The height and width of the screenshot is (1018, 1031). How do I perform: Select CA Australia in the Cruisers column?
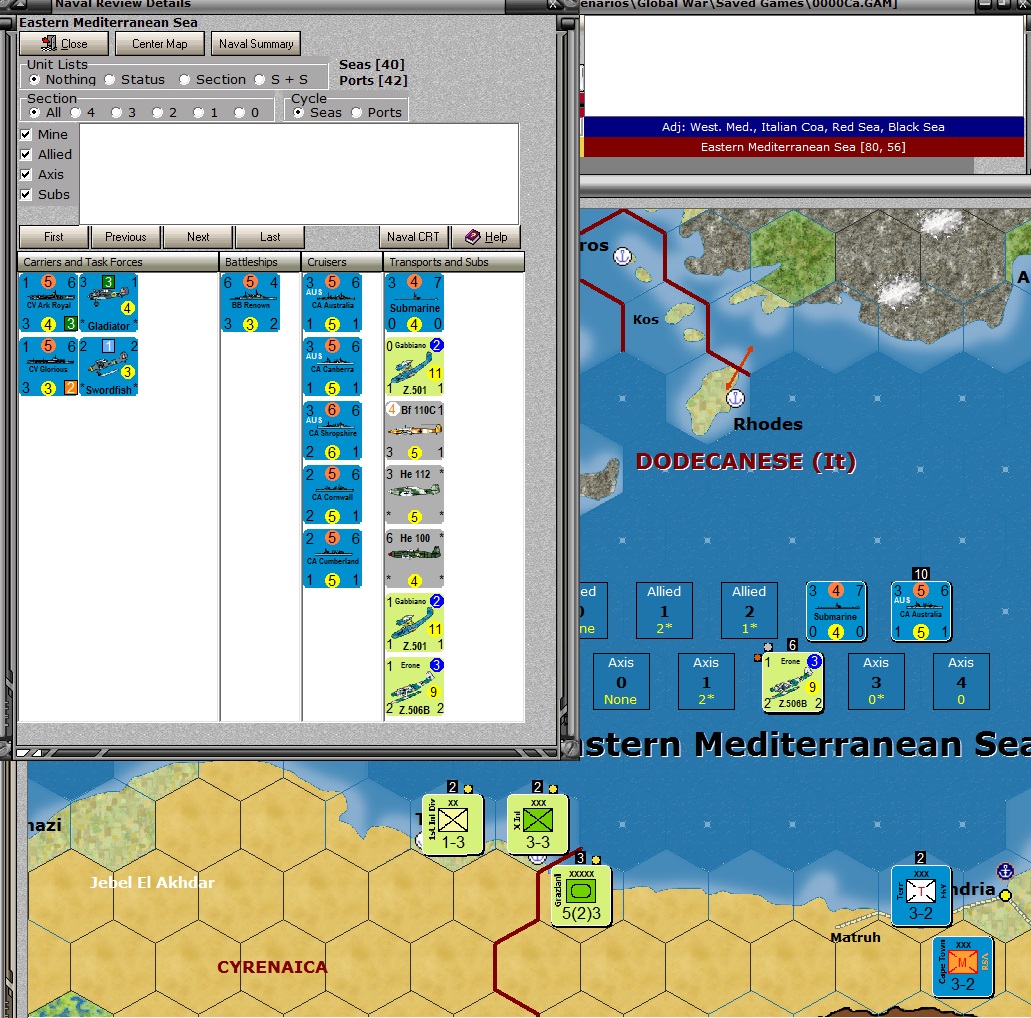click(x=333, y=303)
